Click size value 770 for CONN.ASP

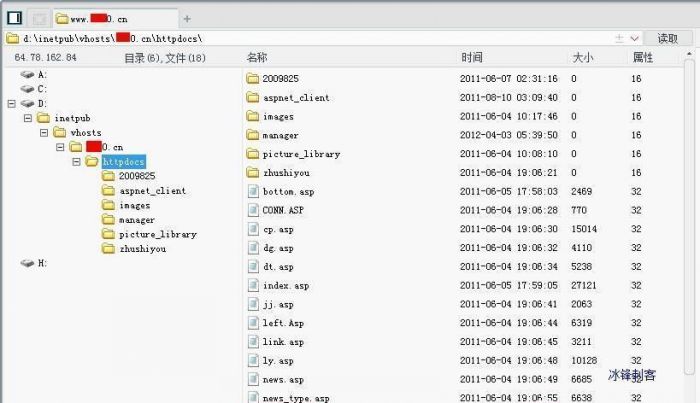coord(579,210)
